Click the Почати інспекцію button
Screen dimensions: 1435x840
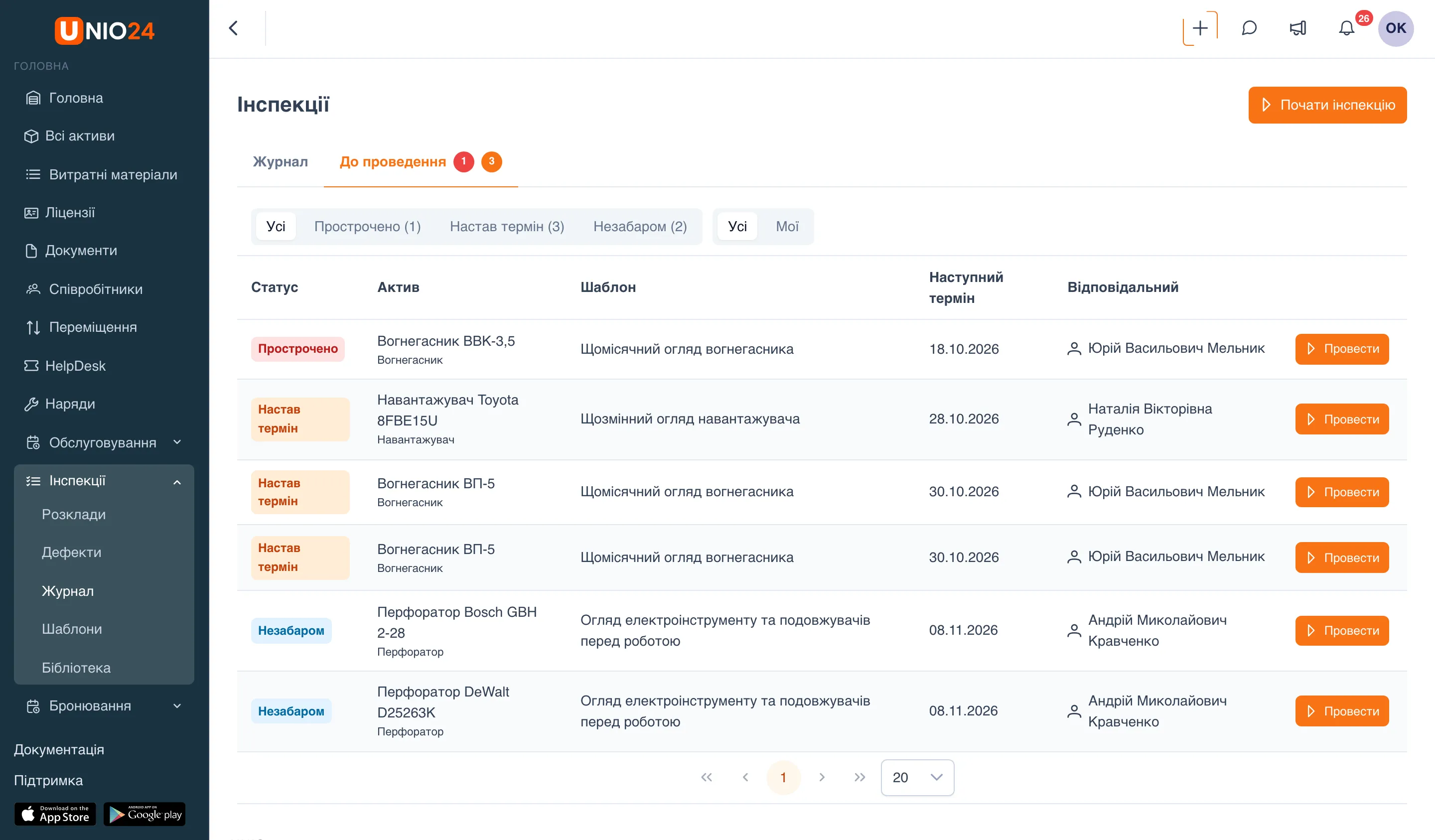(x=1327, y=105)
